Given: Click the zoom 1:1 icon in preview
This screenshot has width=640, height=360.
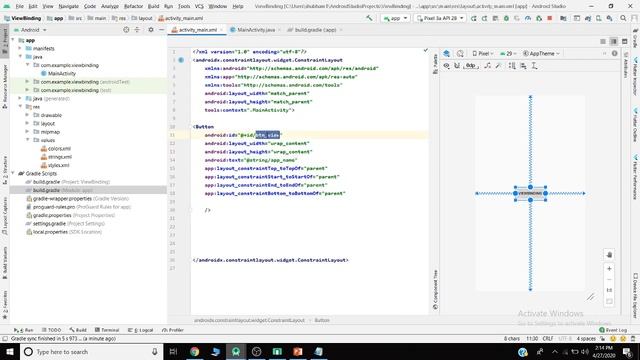Looking at the screenshot, I should (x=609, y=290).
